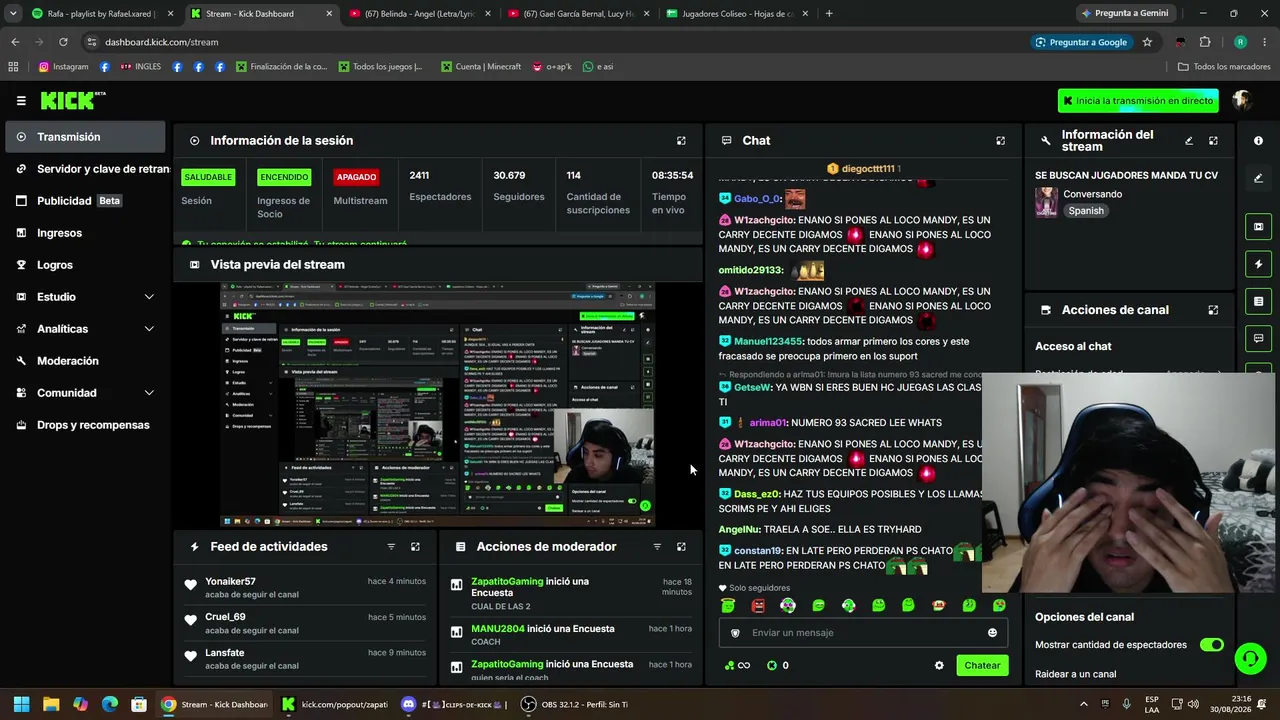This screenshot has width=1280, height=720.
Task: Switch to the Belinda - Angel browser tab
Action: [418, 14]
